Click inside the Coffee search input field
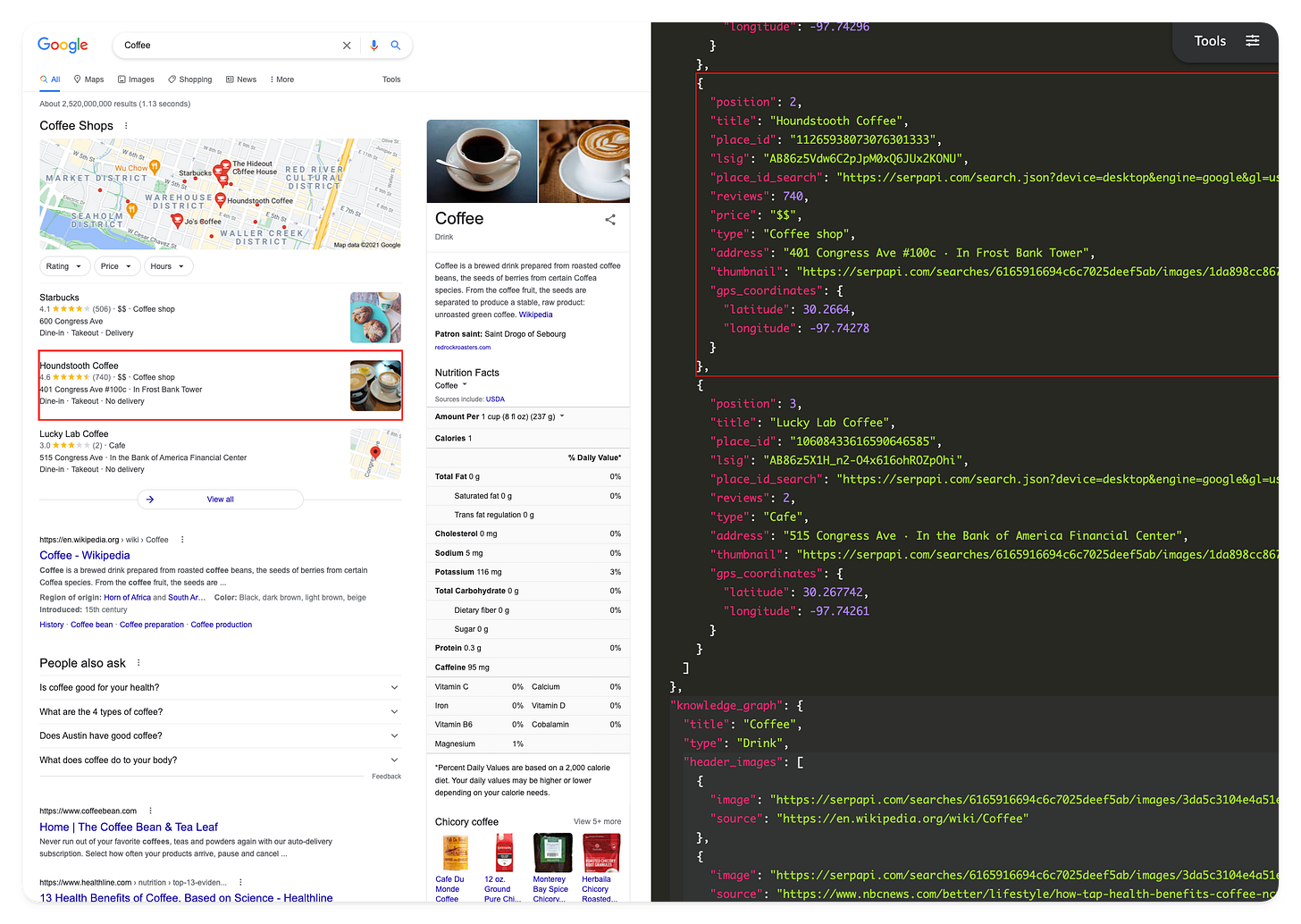Screen dimensions: 1301x924 228,46
